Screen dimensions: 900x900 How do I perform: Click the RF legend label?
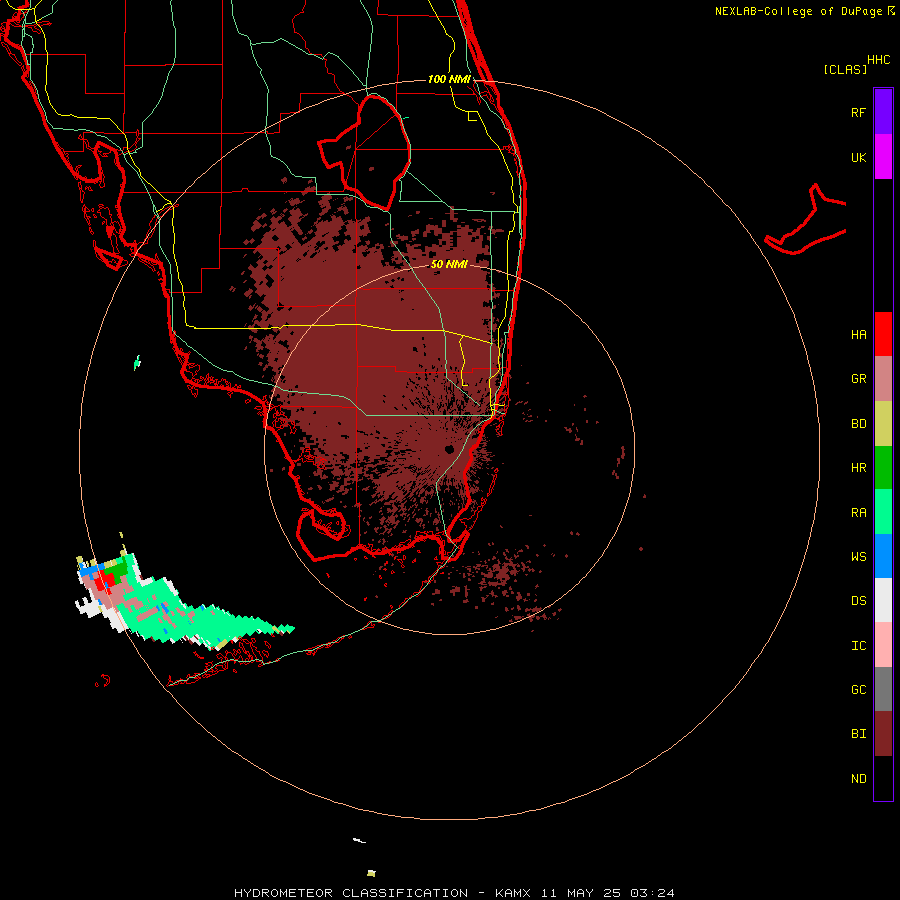(858, 112)
